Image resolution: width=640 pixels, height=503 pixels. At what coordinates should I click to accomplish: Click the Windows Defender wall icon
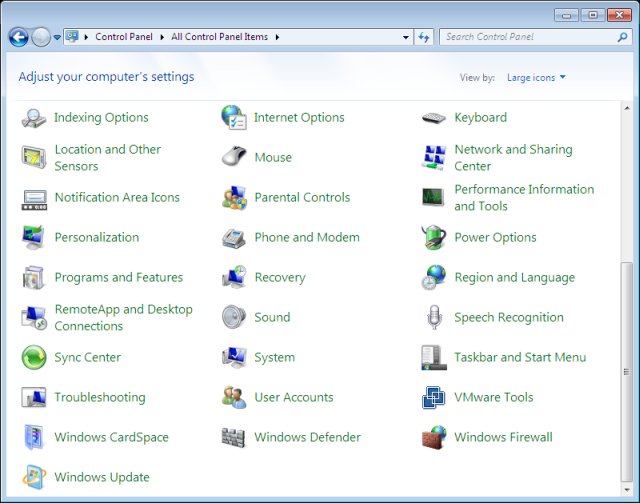coord(233,437)
